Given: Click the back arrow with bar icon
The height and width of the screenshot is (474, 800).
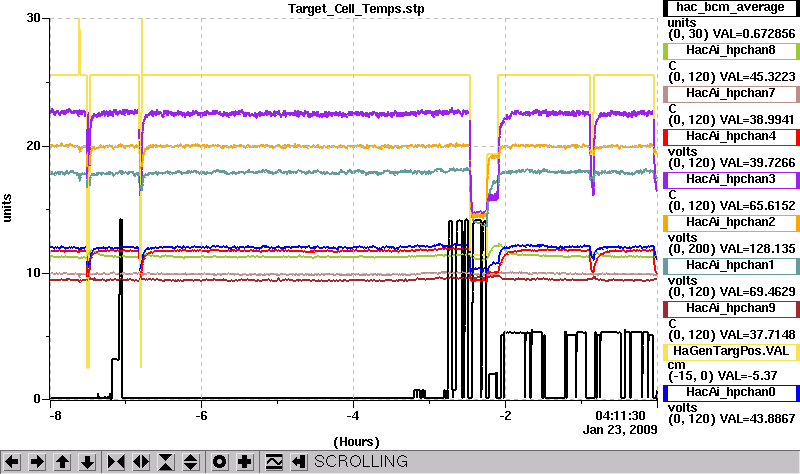Looking at the screenshot, I should 299,462.
